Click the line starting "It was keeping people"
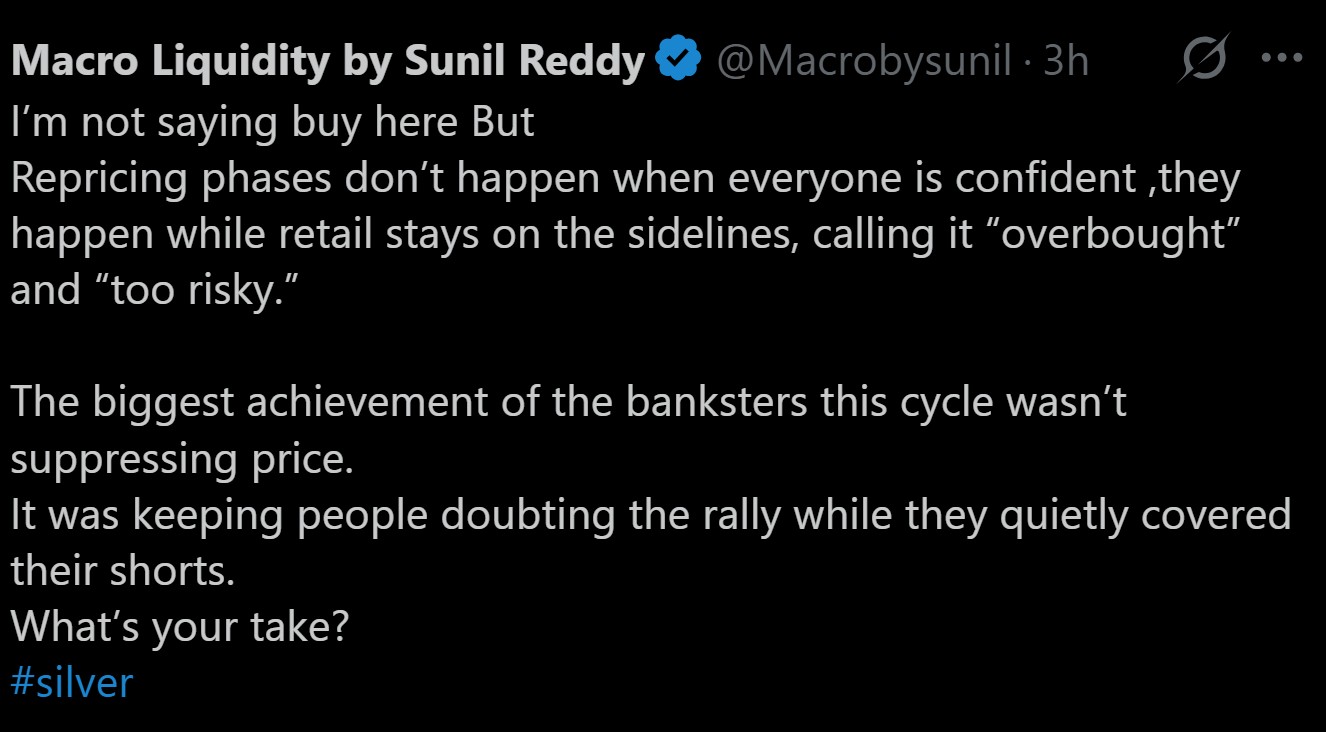The image size is (1326, 732). pyautogui.click(x=650, y=515)
